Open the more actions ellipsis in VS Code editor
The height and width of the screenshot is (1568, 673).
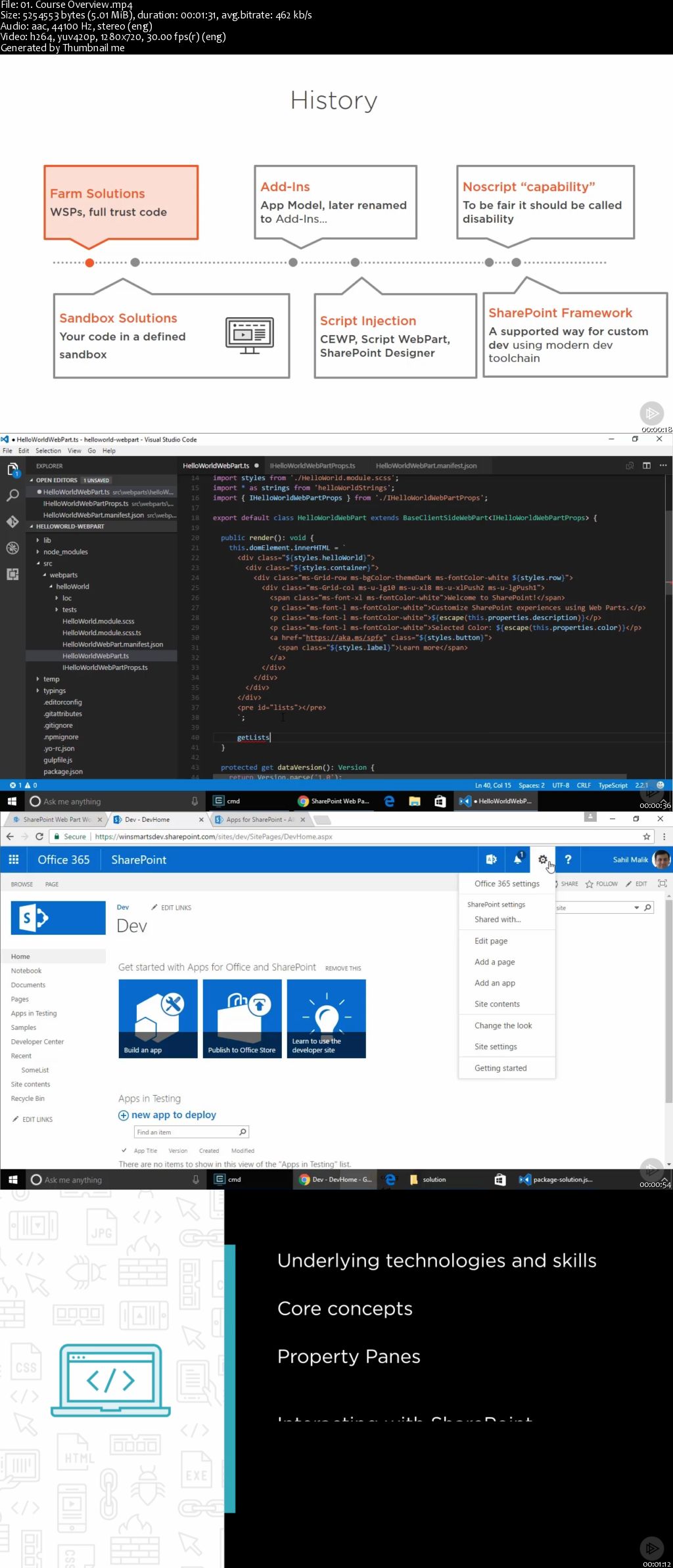663,466
